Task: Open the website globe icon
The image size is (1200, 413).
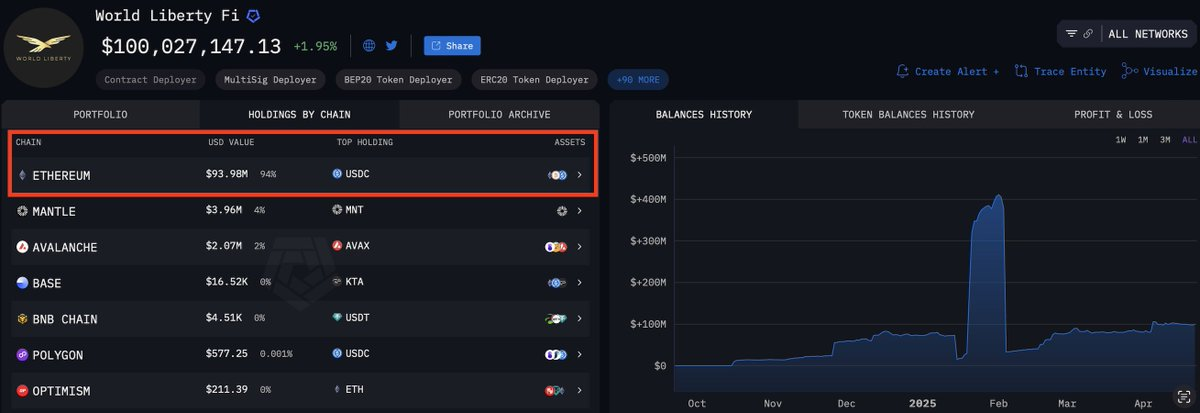Action: pyautogui.click(x=369, y=46)
